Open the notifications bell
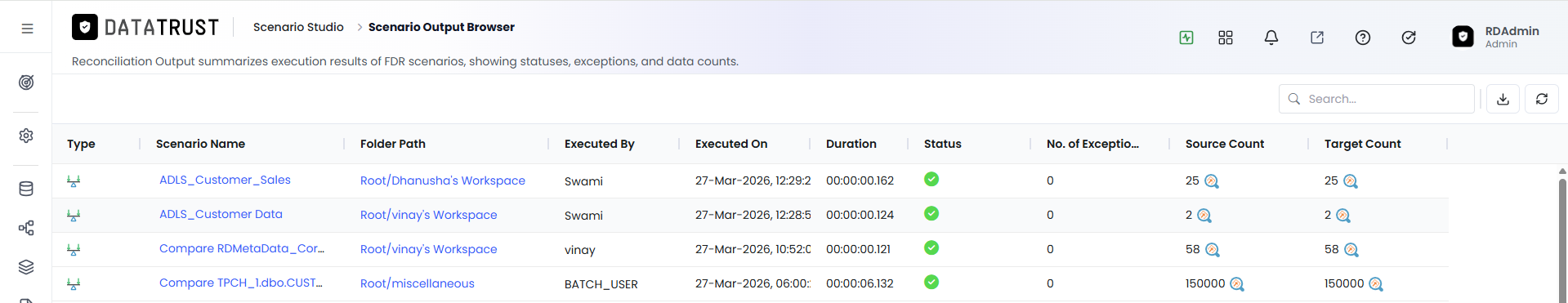 pyautogui.click(x=1271, y=38)
